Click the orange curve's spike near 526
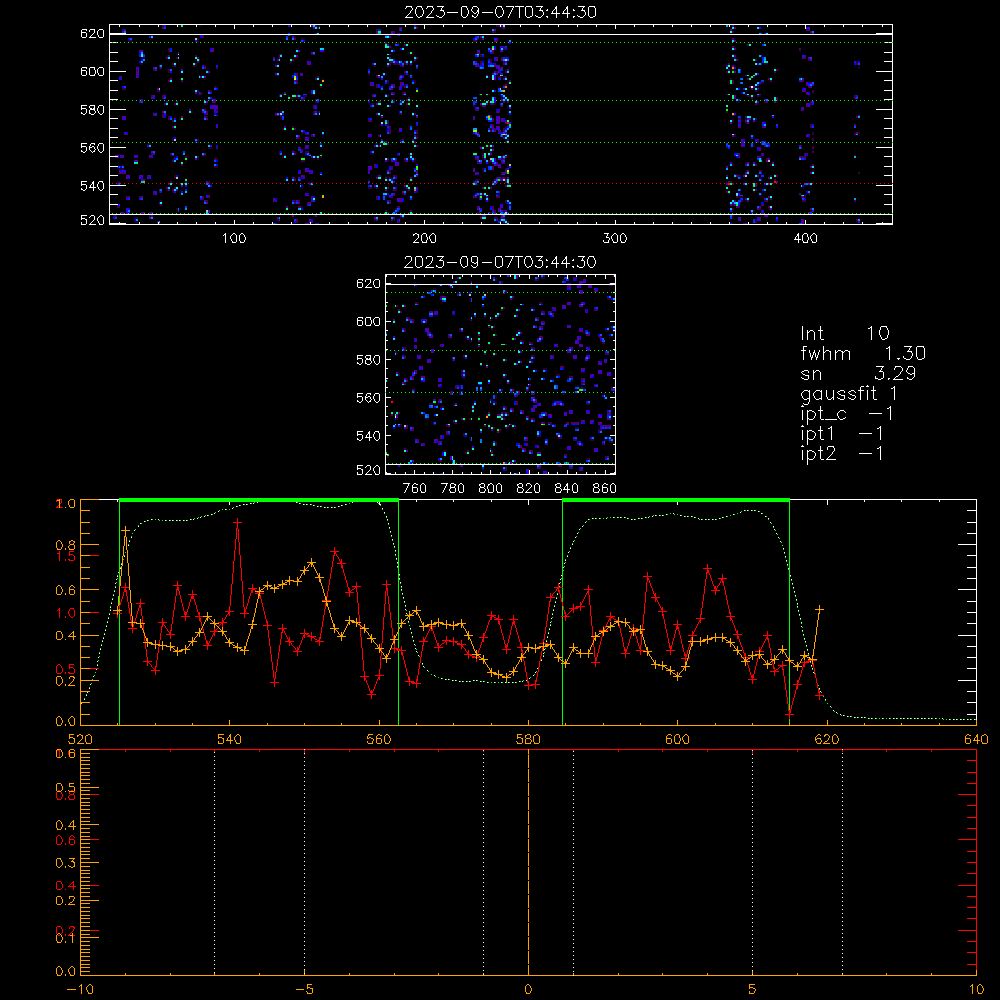1000x1000 pixels. (x=126, y=530)
